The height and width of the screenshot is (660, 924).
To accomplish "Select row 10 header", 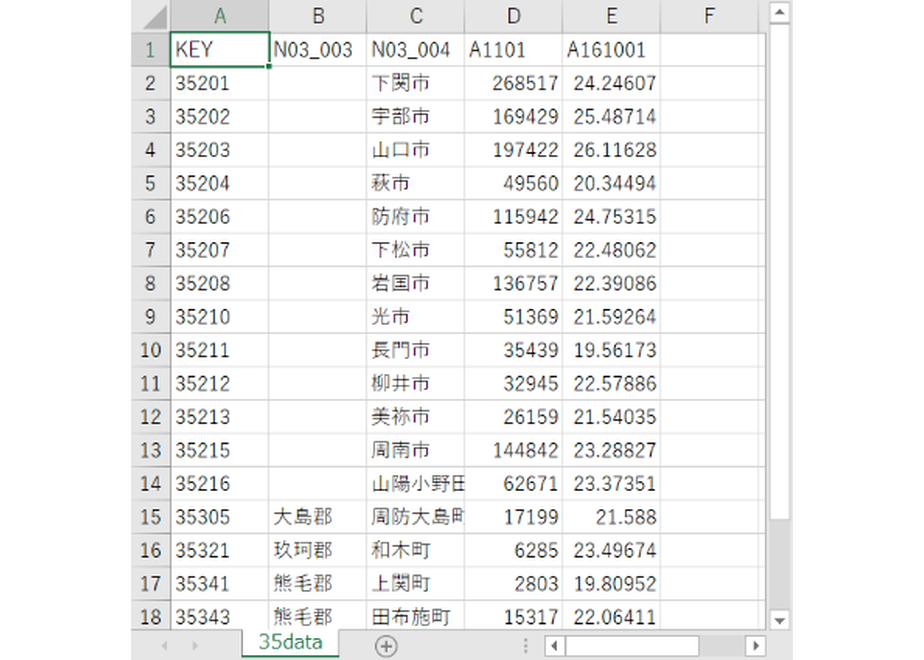I will (x=150, y=350).
